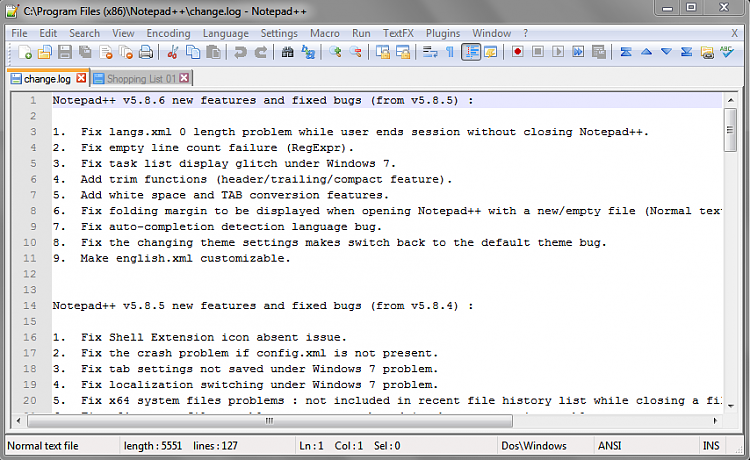Click the Paste clipboard icon
This screenshot has width=750, height=460.
[213, 52]
